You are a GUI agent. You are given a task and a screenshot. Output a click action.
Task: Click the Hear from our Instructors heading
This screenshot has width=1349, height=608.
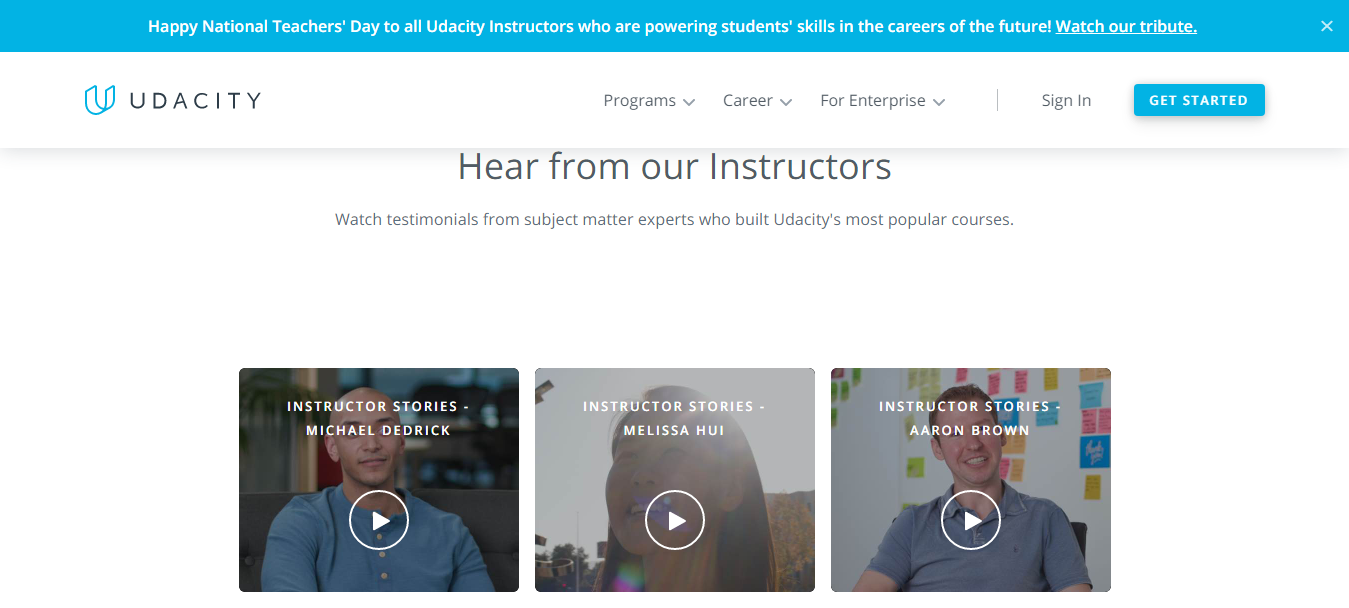[674, 166]
